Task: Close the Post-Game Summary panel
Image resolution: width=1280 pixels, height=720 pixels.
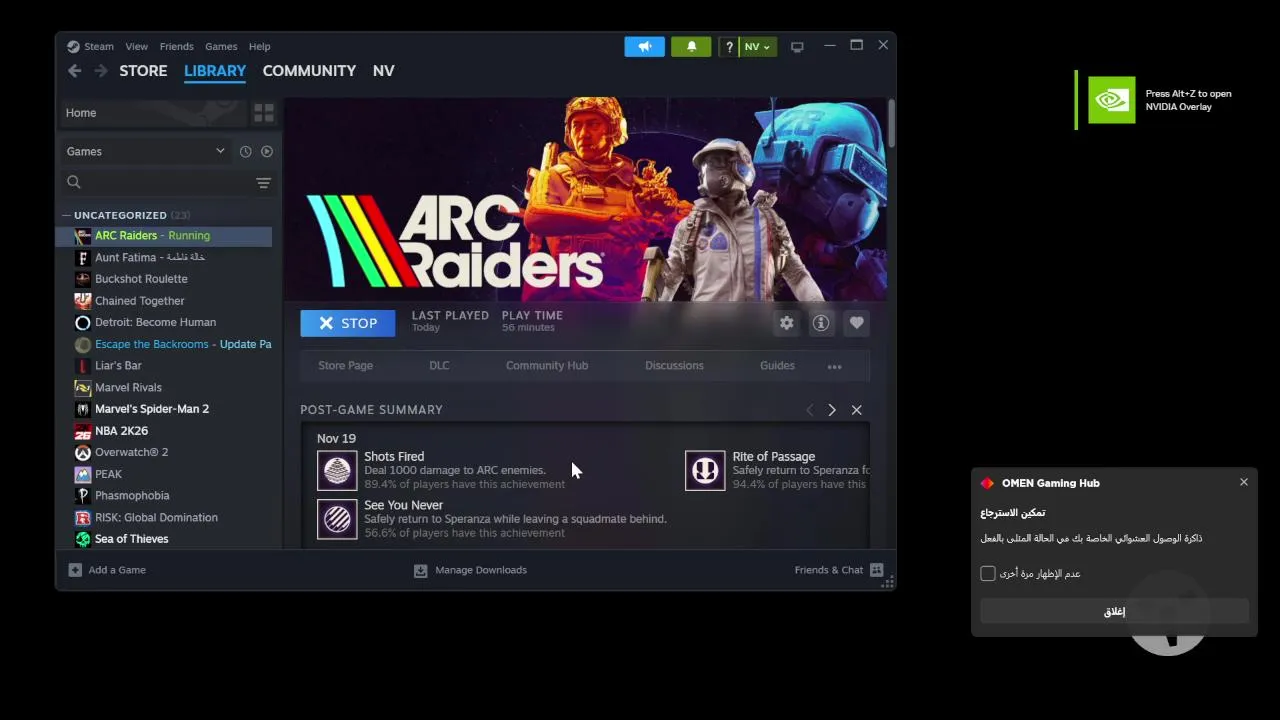Action: 857,410
